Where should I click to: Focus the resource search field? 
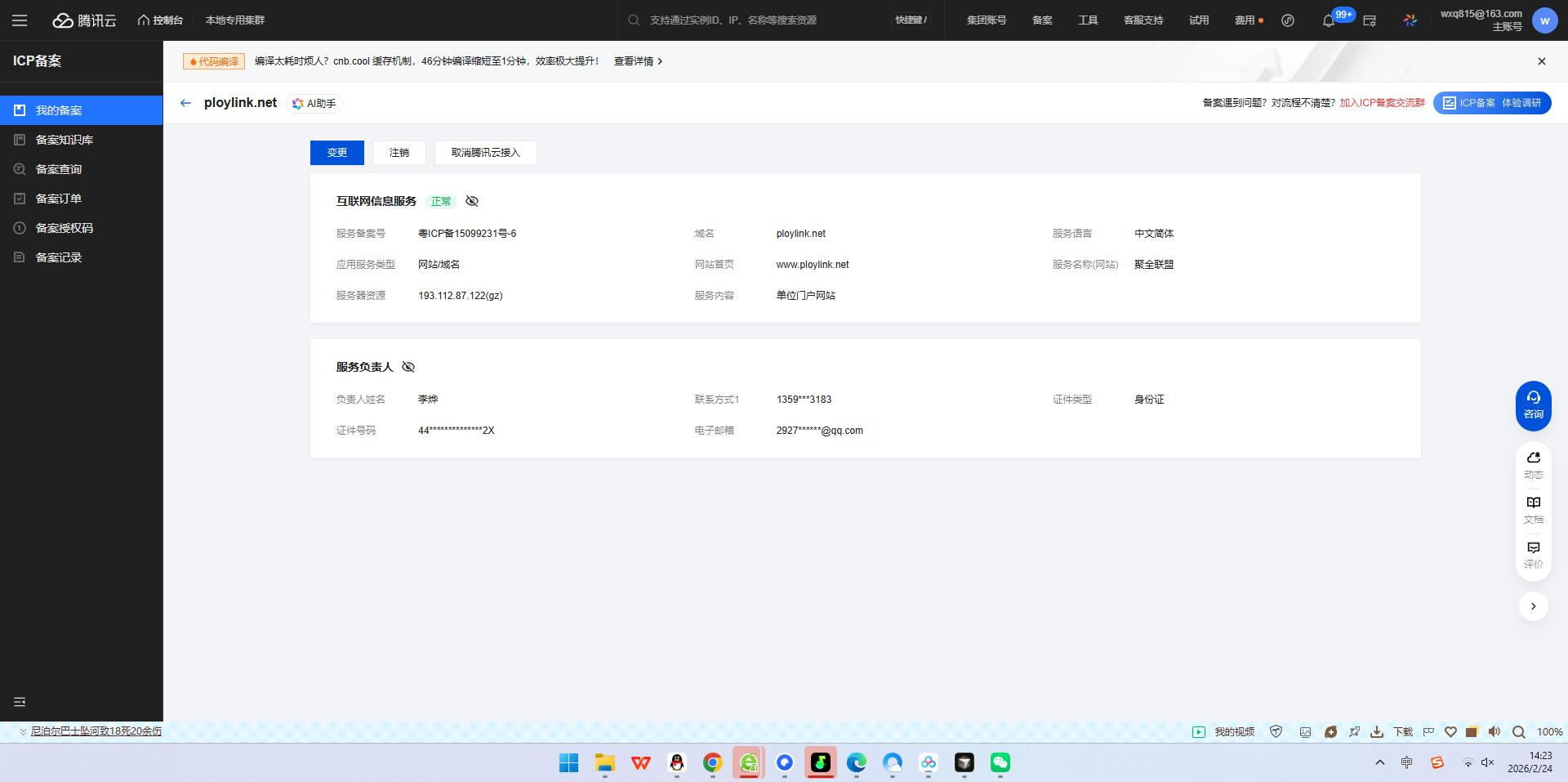click(759, 20)
